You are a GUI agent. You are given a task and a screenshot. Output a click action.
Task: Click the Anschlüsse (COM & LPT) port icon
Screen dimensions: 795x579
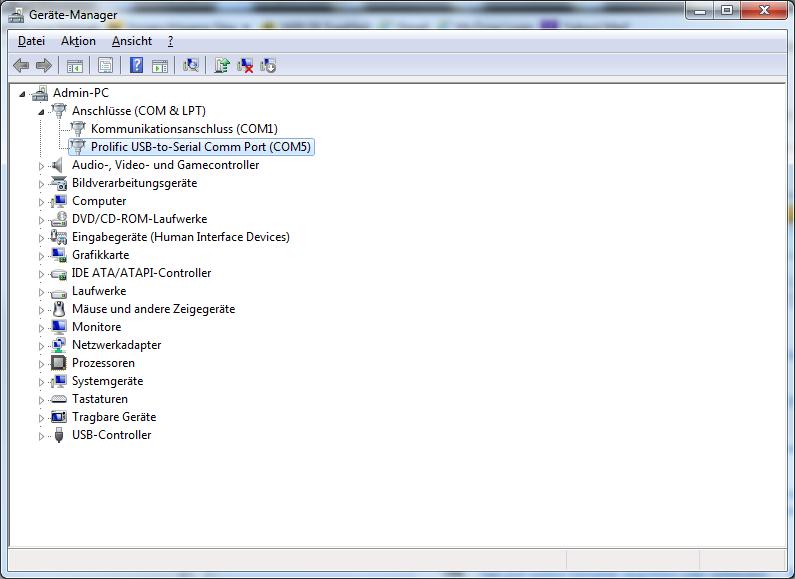59,111
